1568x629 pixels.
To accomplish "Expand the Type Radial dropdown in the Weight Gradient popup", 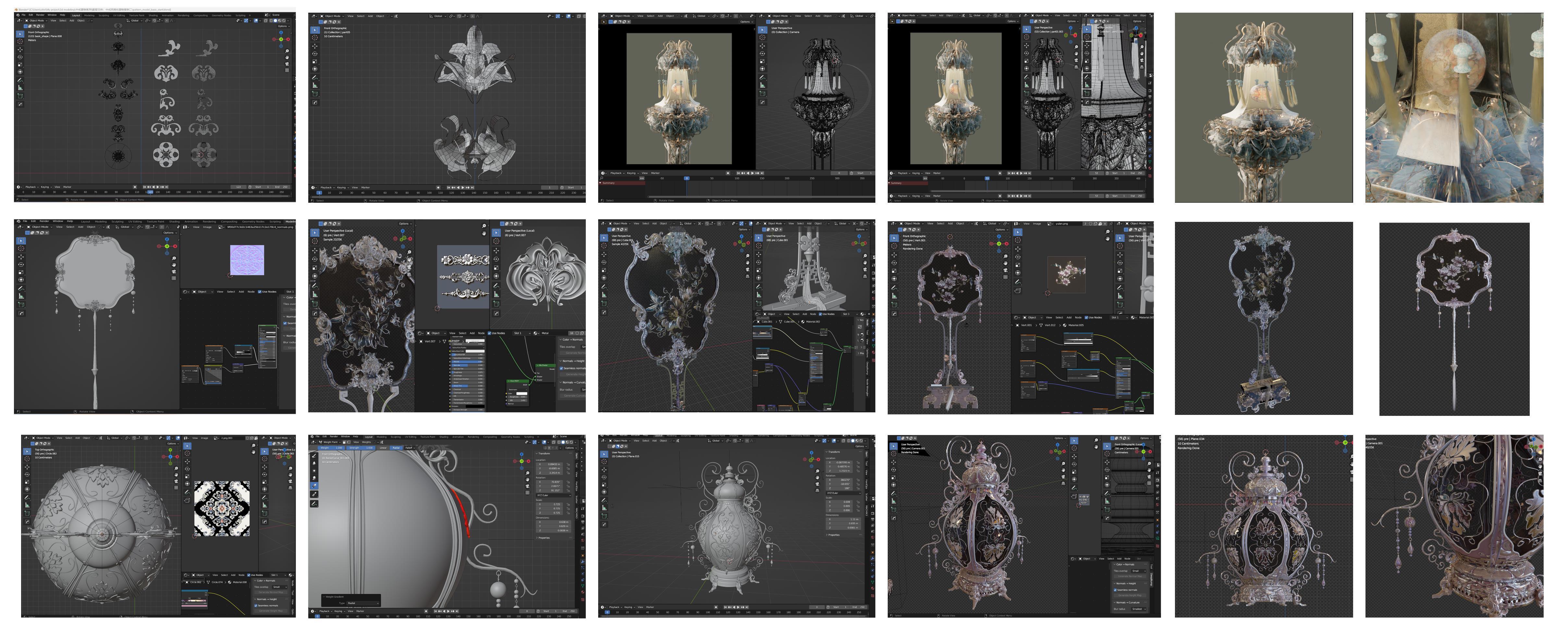I will point(364,603).
